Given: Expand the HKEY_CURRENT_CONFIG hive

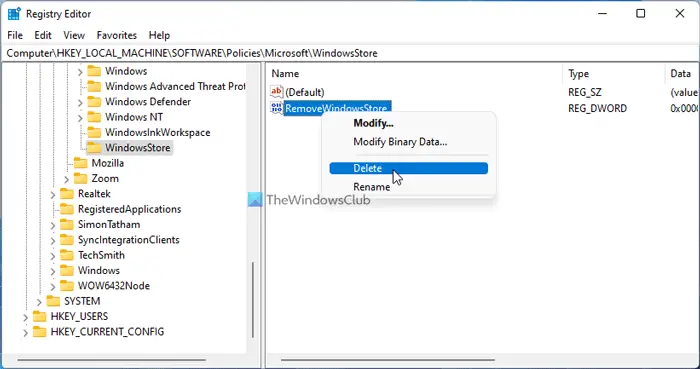Looking at the screenshot, I should point(25,332).
